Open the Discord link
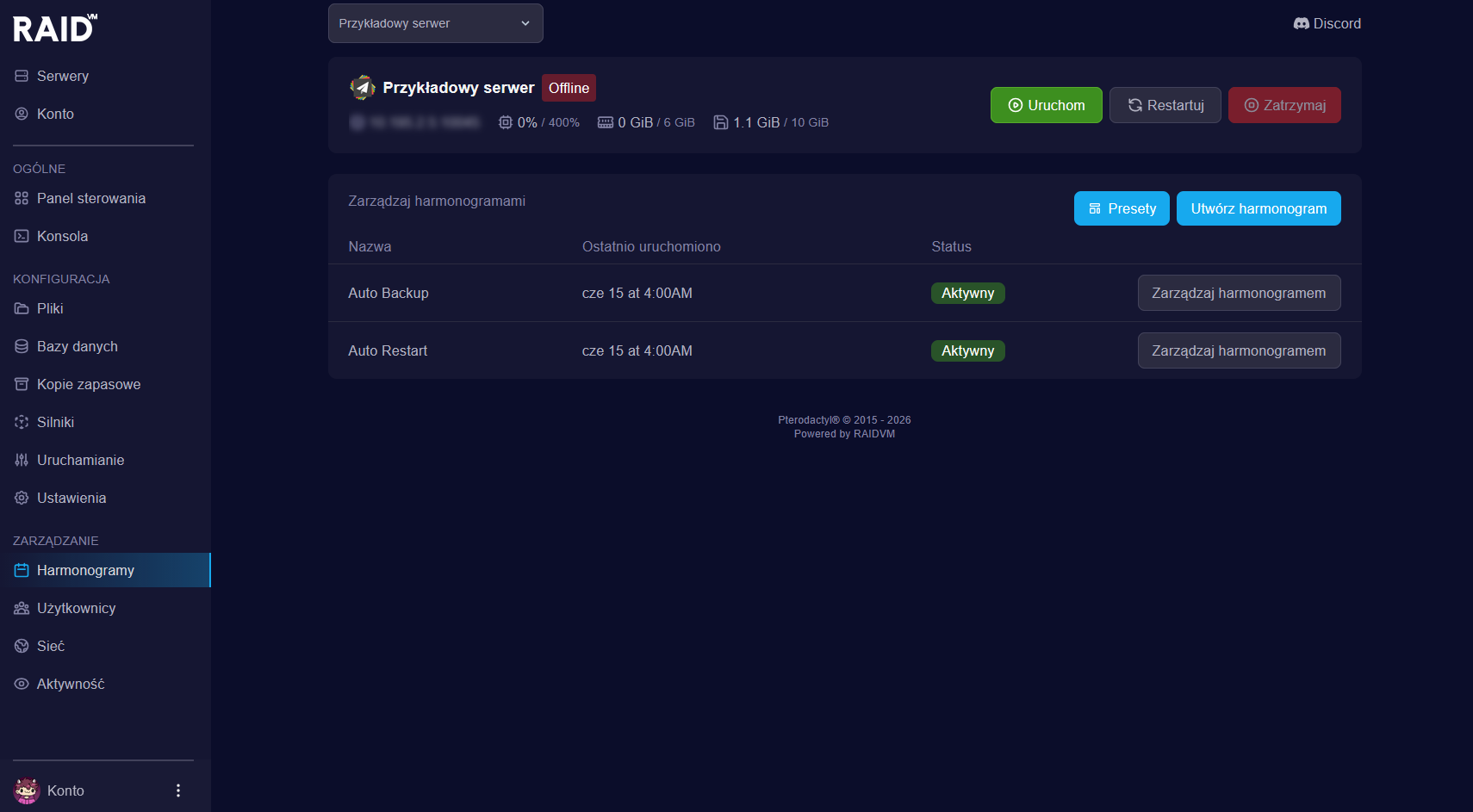This screenshot has width=1473, height=812. tap(1327, 23)
